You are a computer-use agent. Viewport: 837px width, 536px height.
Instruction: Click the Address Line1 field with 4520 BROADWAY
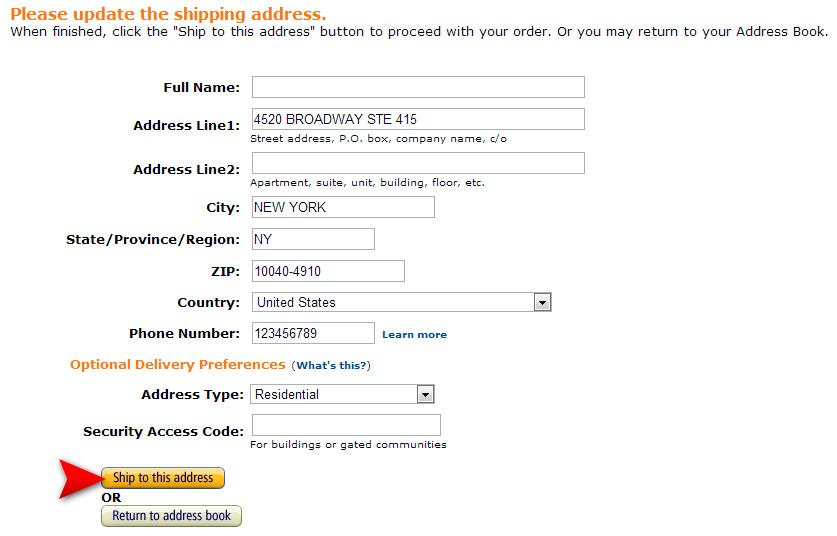coord(418,119)
